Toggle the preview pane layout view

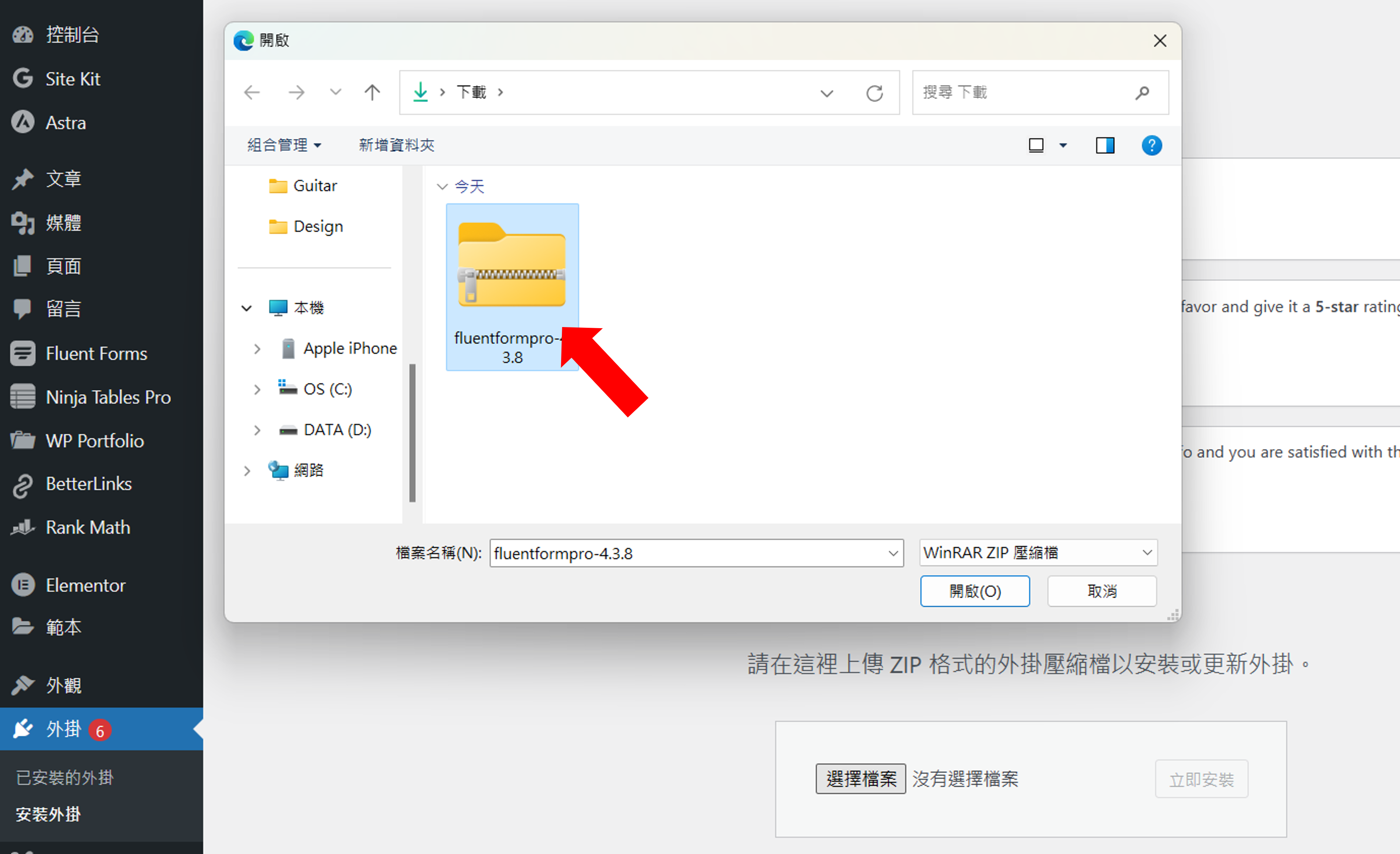click(x=1104, y=145)
